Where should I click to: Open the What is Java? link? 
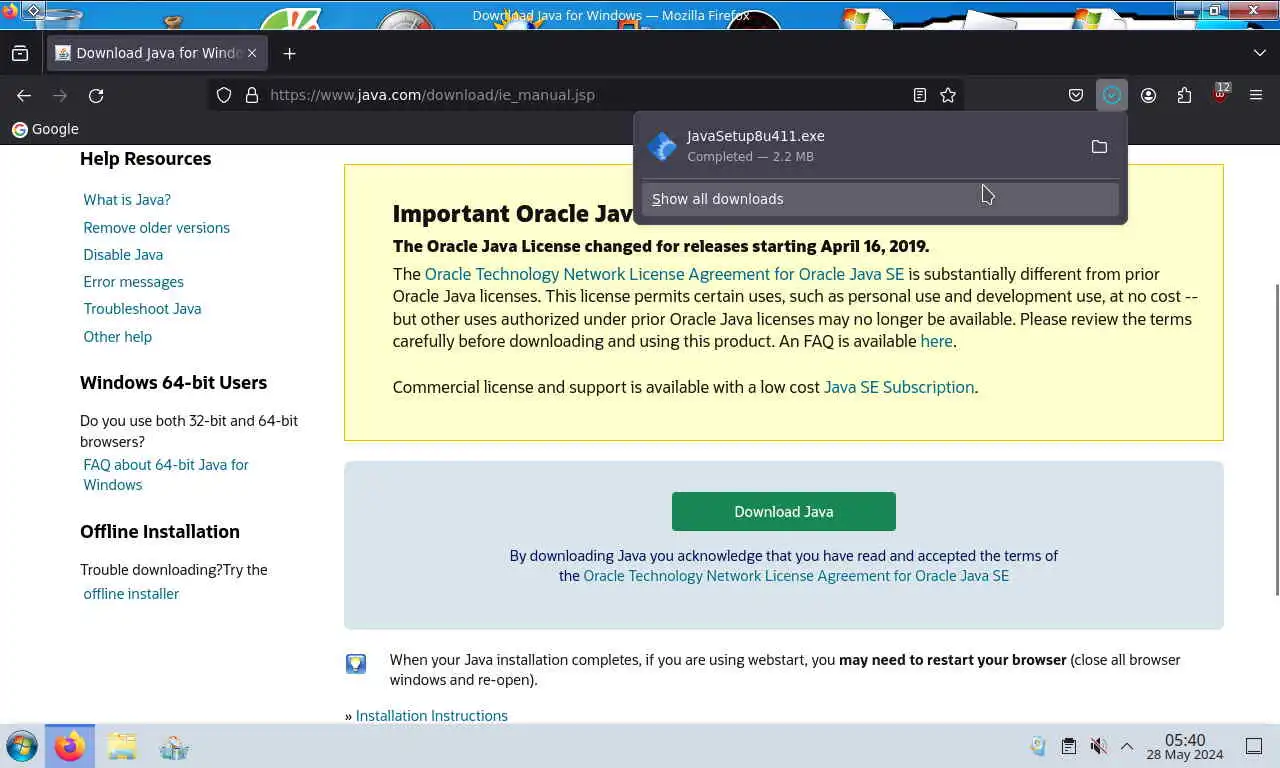pyautogui.click(x=127, y=200)
